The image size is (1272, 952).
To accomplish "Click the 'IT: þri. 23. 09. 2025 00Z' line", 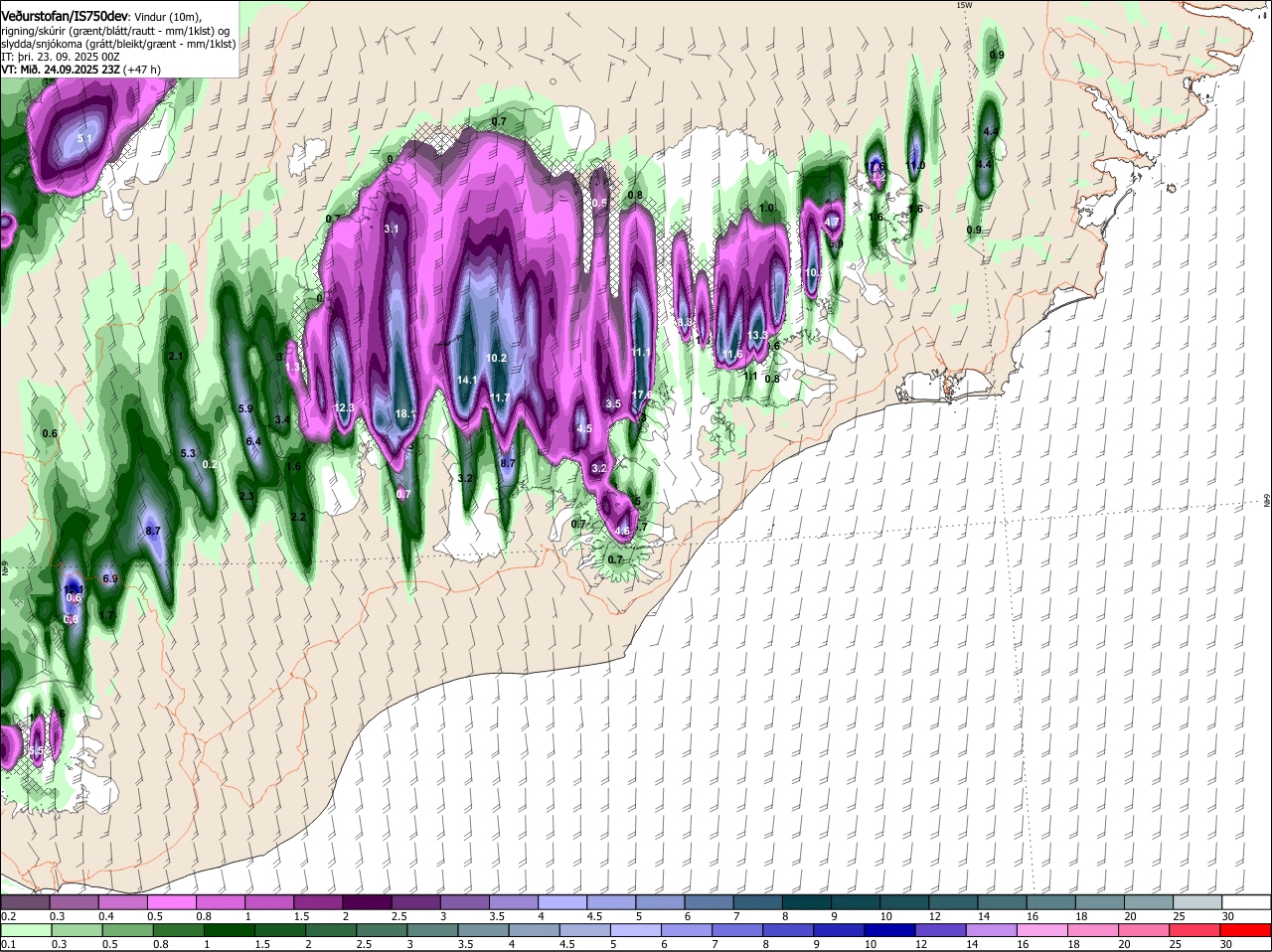I will point(61,57).
